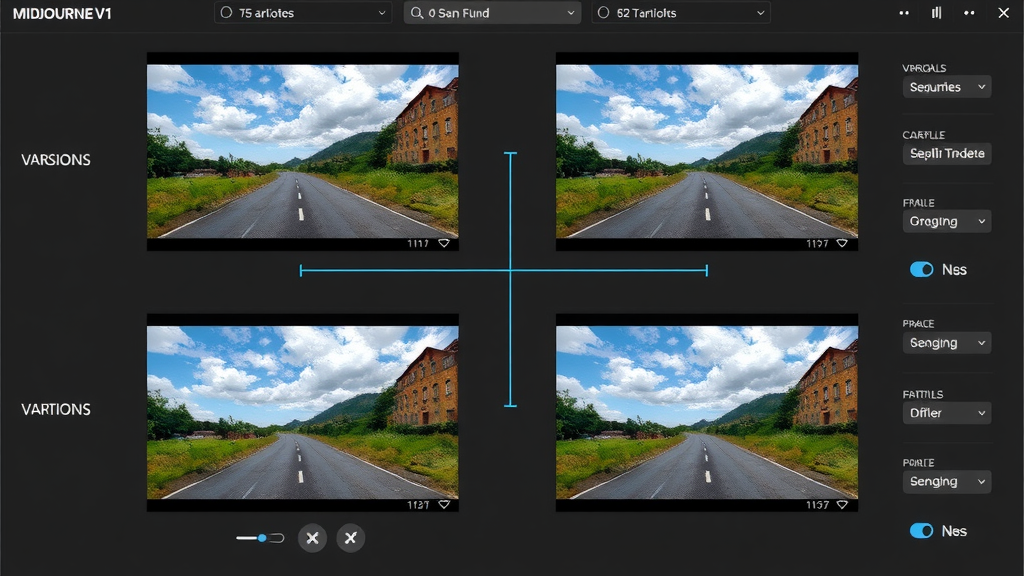Click the bar chart icon in the top bar
Viewport: 1024px width, 576px height.
pos(936,13)
